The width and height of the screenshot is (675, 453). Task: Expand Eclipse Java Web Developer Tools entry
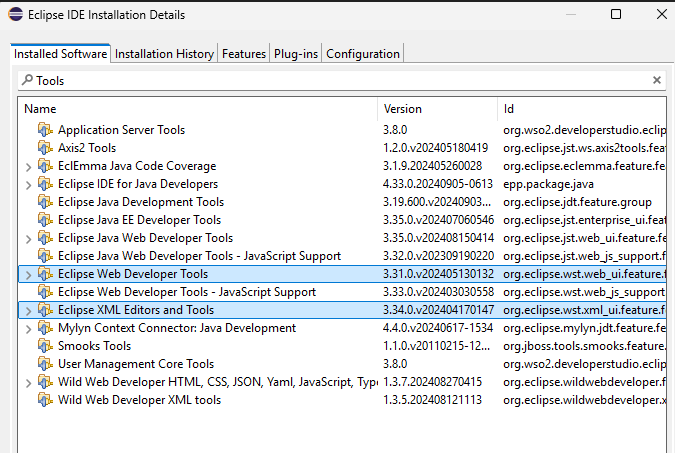tap(28, 239)
